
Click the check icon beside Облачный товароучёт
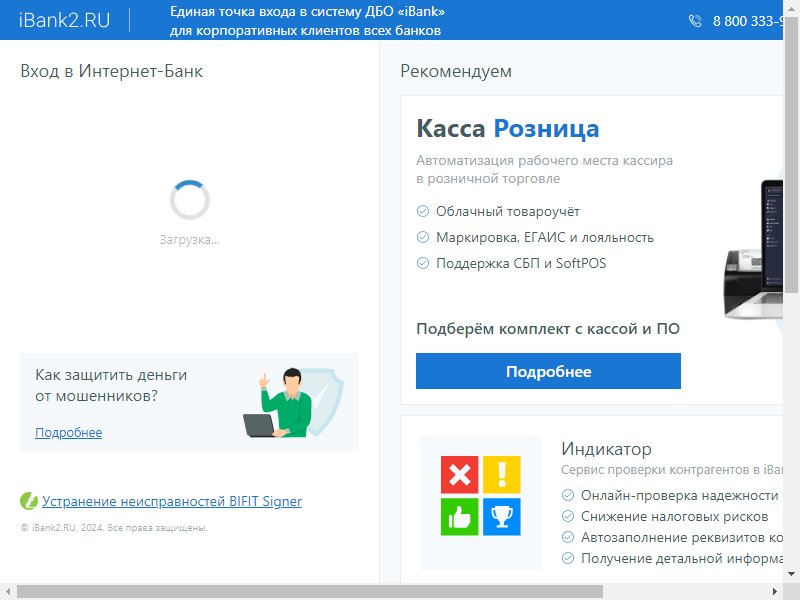pyautogui.click(x=423, y=211)
